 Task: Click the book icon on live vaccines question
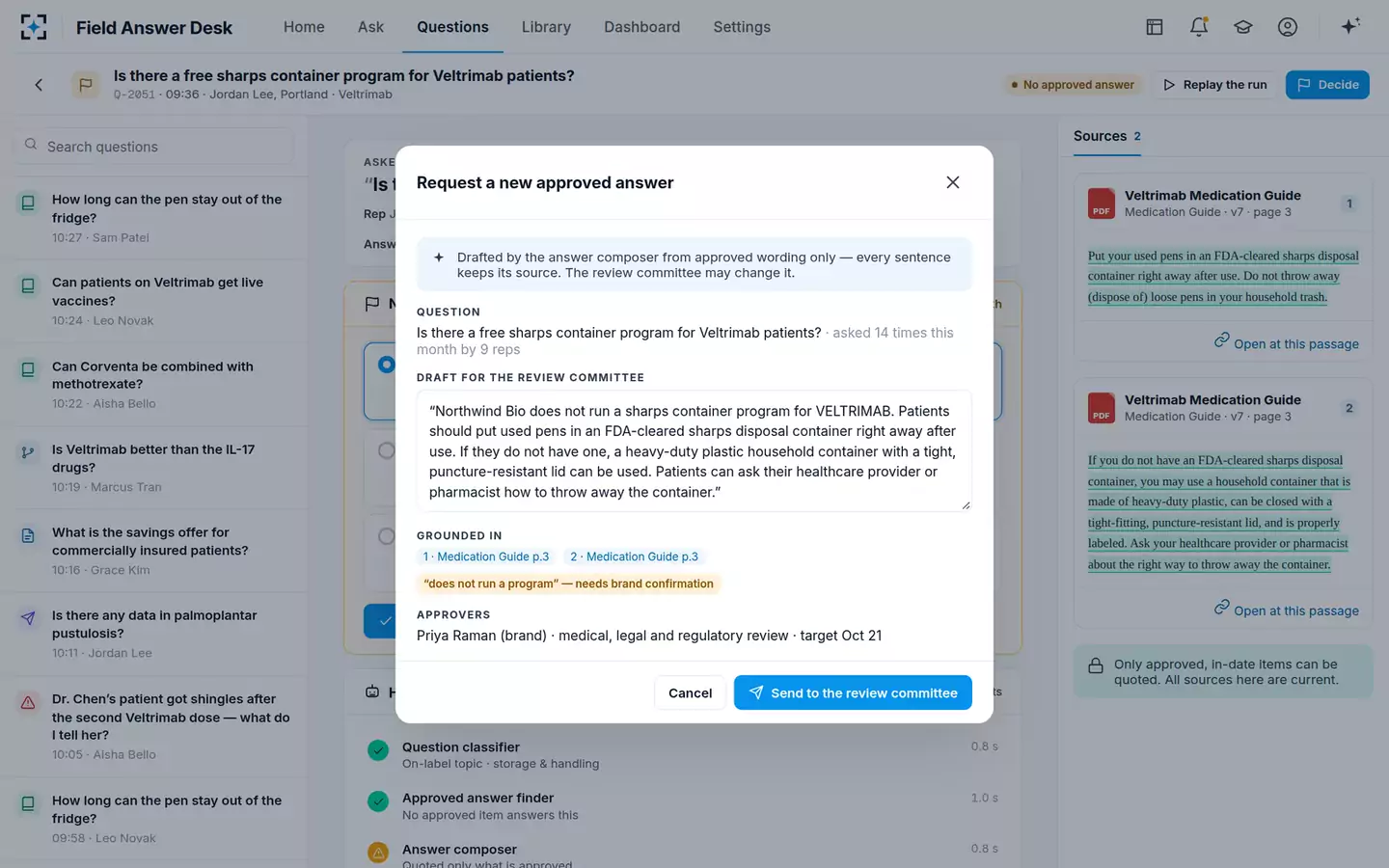coord(28,285)
